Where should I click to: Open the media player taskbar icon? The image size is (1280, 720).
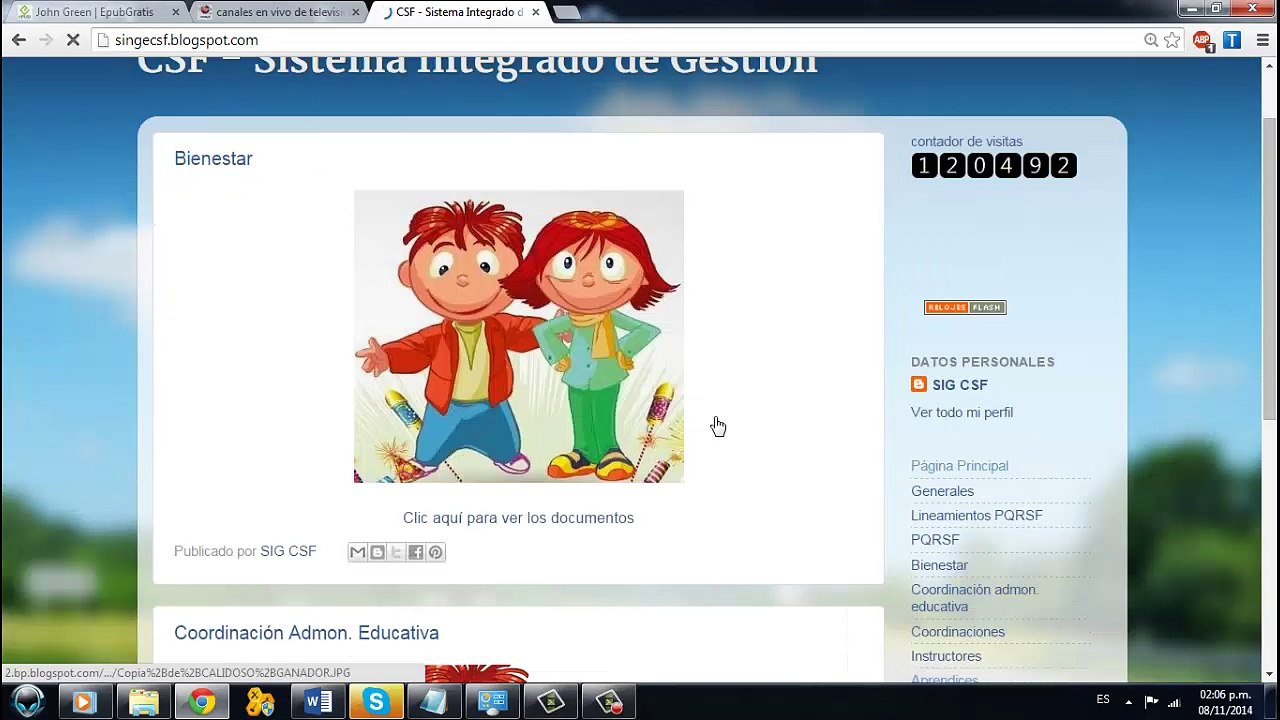(x=84, y=702)
